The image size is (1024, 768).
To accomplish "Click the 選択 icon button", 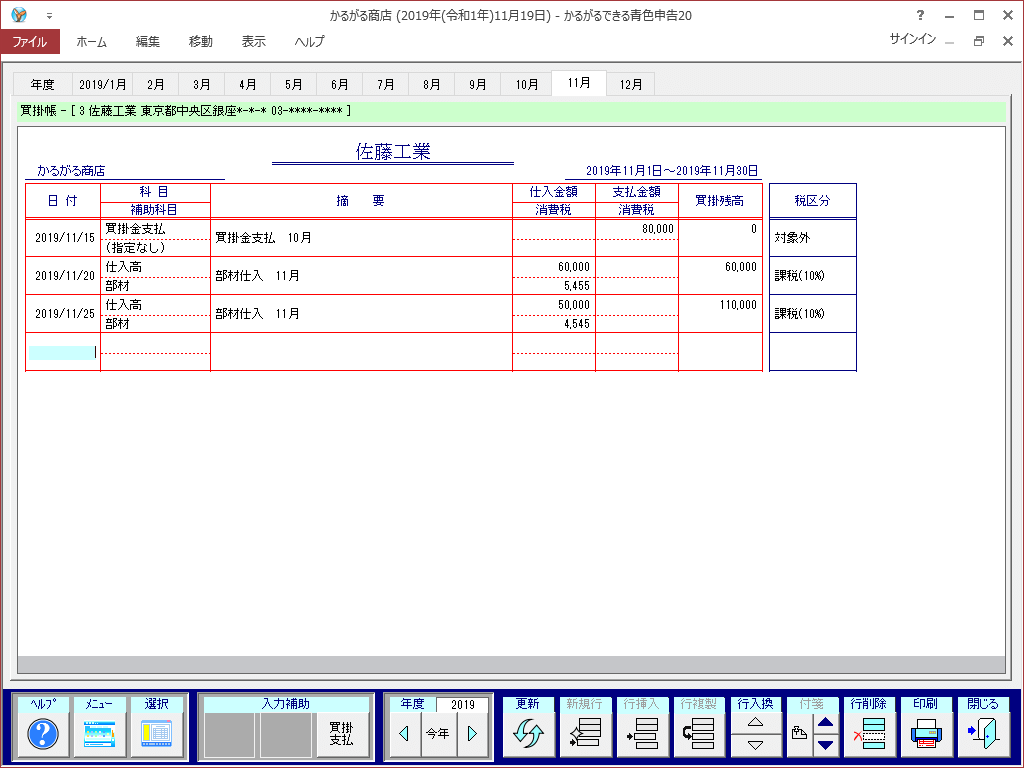I will pyautogui.click(x=157, y=733).
